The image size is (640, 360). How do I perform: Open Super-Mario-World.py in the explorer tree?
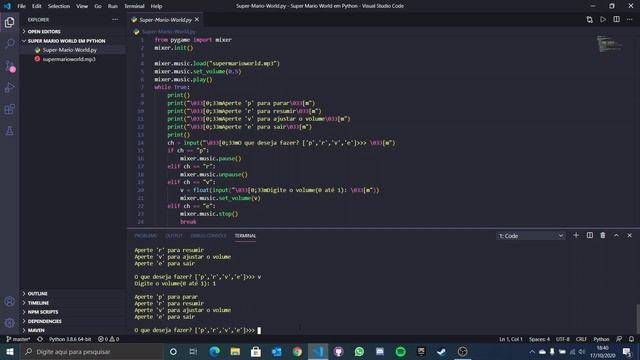[x=69, y=50]
